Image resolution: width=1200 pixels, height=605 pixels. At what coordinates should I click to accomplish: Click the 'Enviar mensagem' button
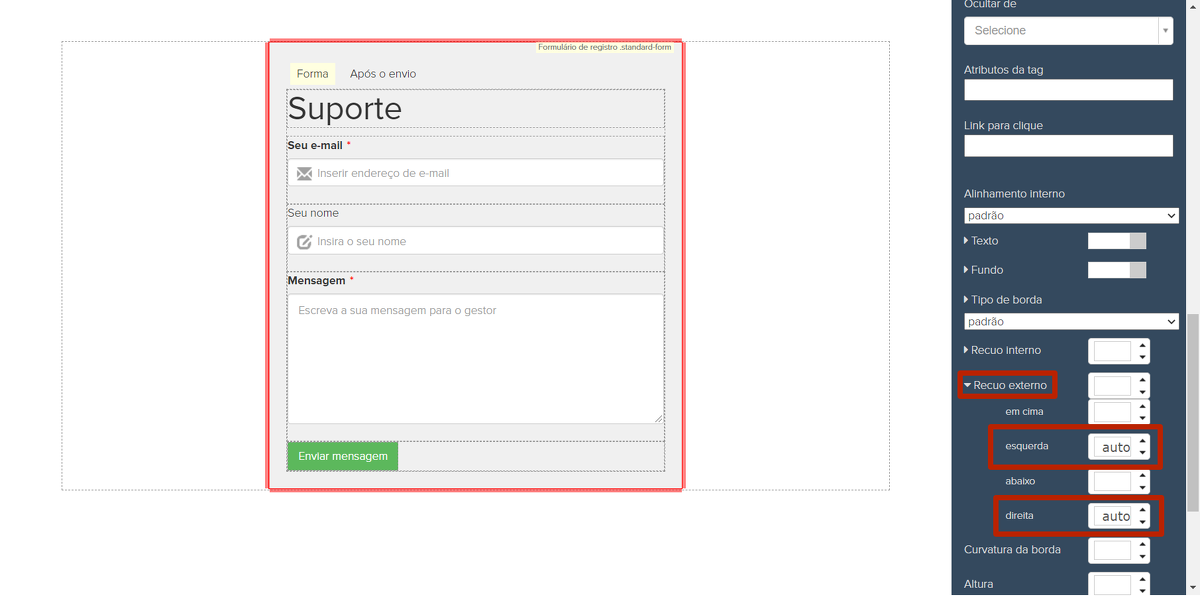point(342,456)
